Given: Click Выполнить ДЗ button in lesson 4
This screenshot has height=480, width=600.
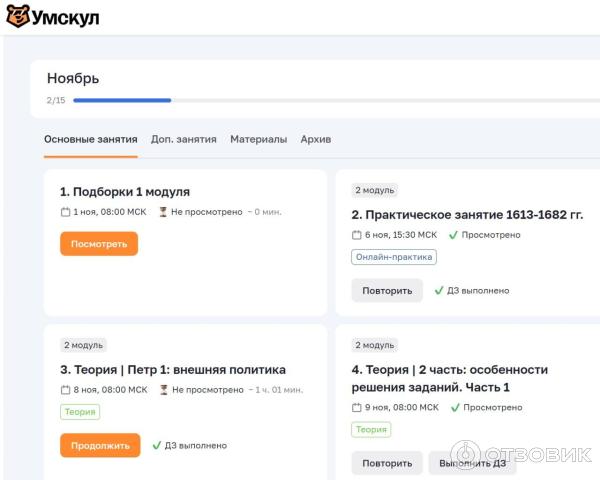Looking at the screenshot, I should click(473, 463).
